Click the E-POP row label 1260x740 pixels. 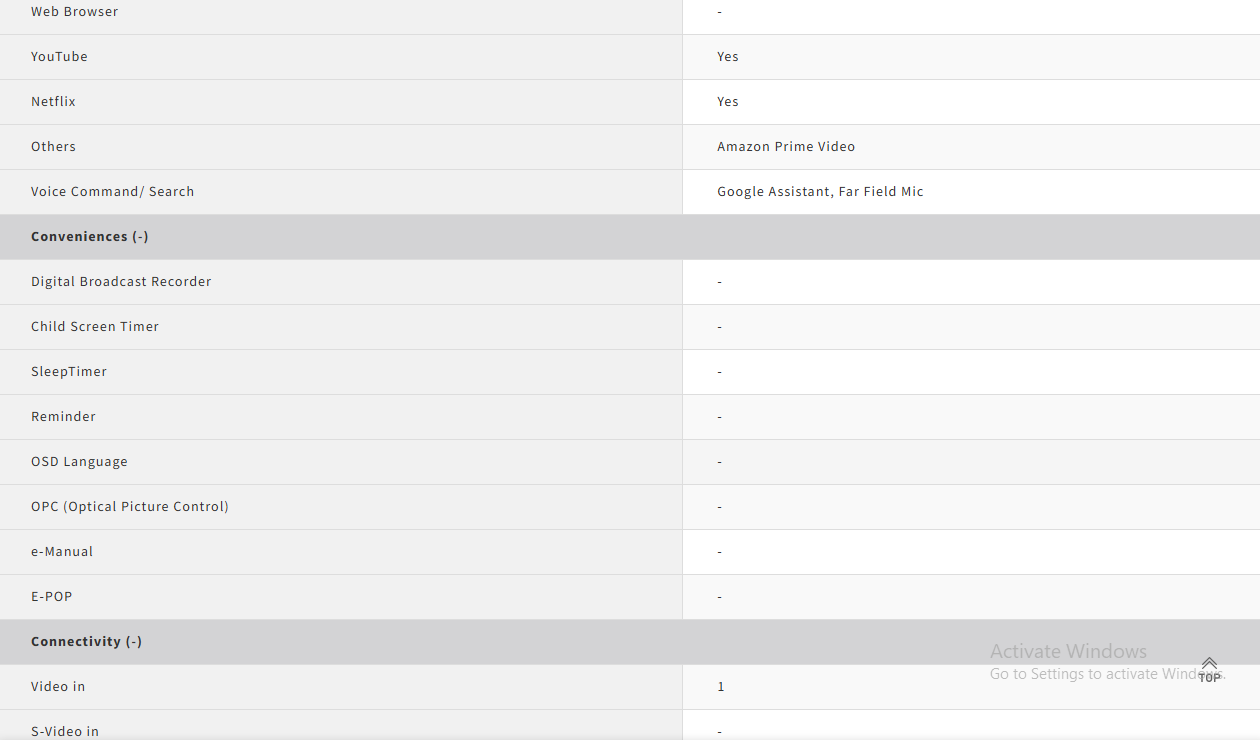tap(52, 597)
